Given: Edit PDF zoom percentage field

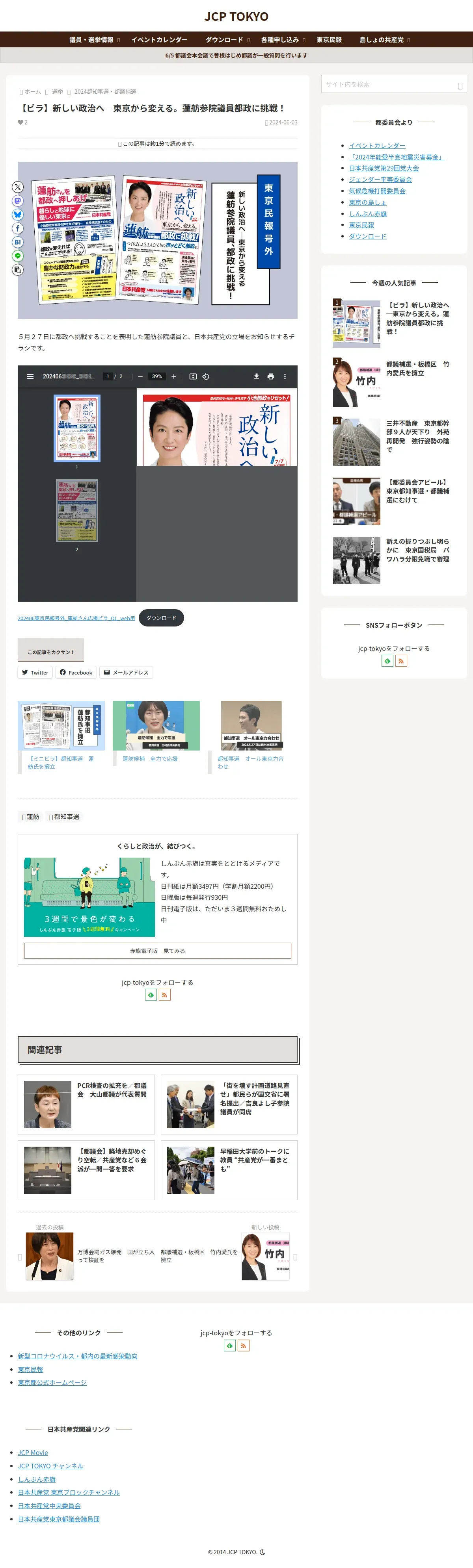Looking at the screenshot, I should click(x=157, y=377).
